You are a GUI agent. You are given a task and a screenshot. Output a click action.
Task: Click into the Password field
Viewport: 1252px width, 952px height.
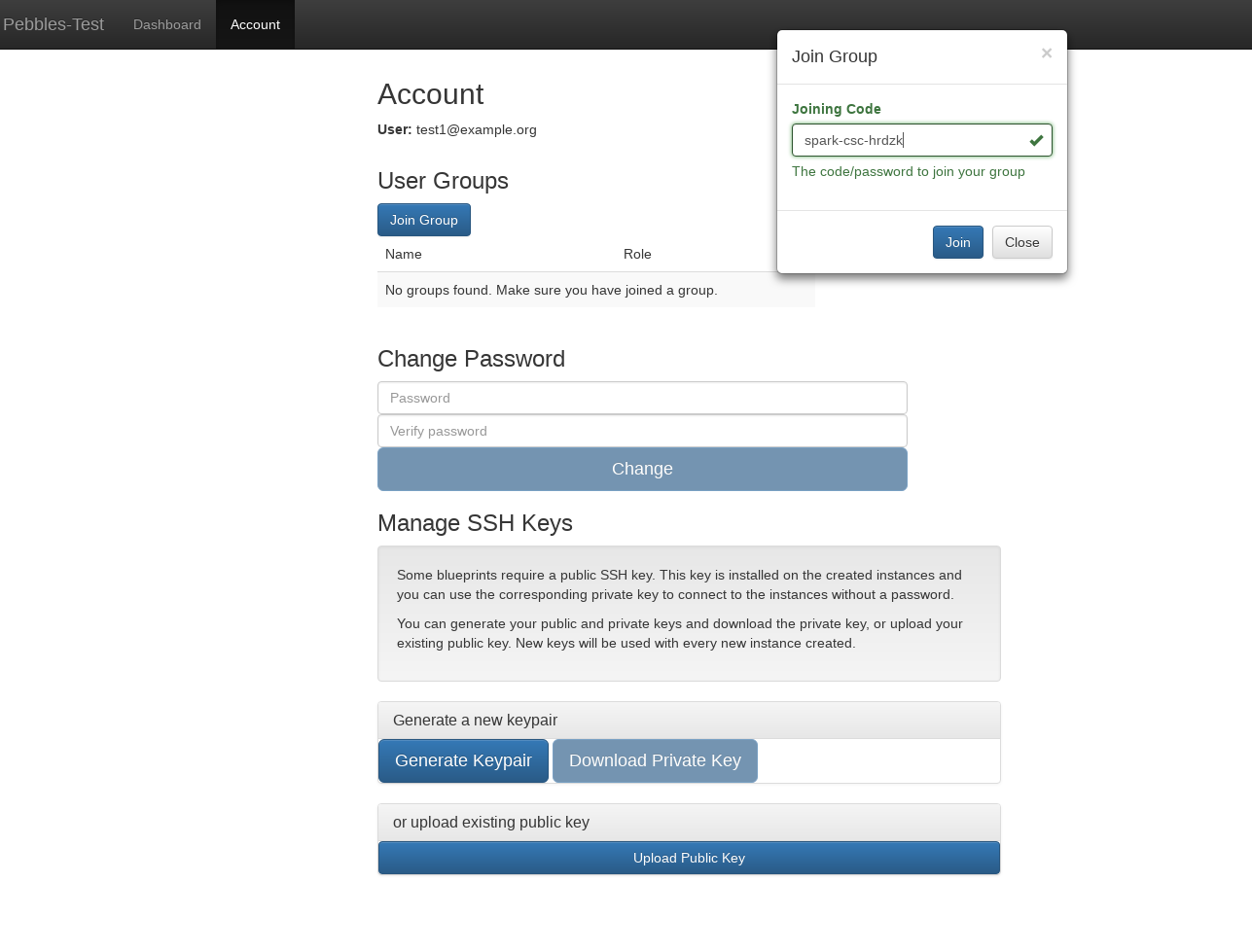coord(642,398)
